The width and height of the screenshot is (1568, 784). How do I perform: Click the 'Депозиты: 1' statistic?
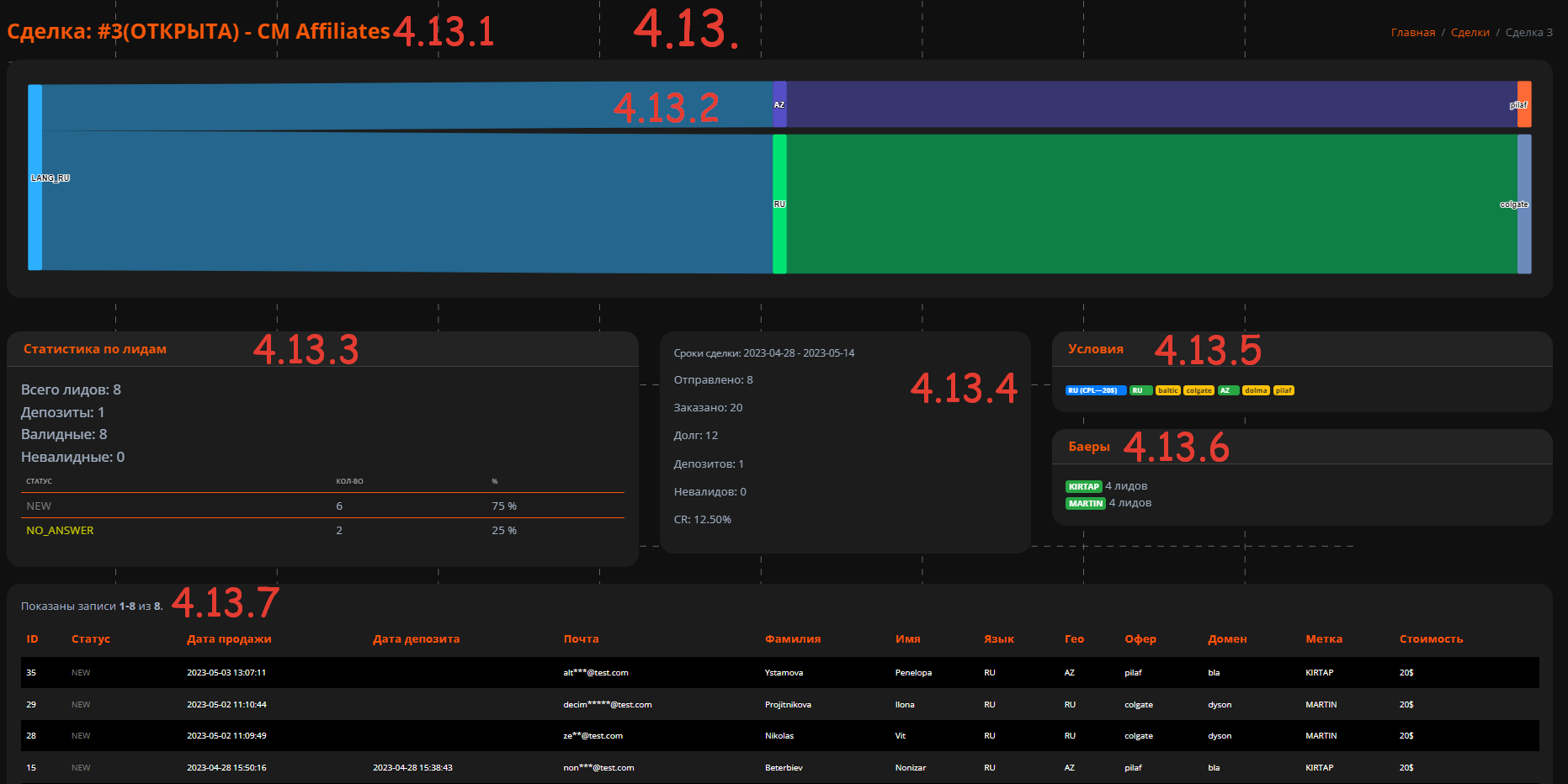[62, 412]
